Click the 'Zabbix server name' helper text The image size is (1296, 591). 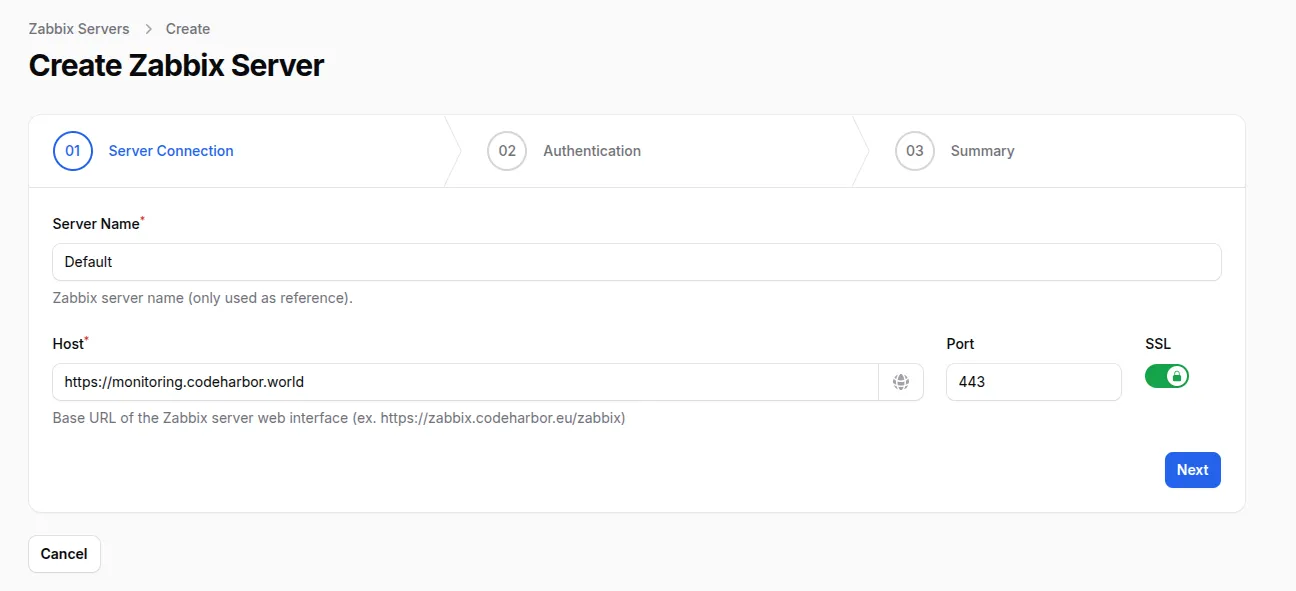pyautogui.click(x=203, y=298)
